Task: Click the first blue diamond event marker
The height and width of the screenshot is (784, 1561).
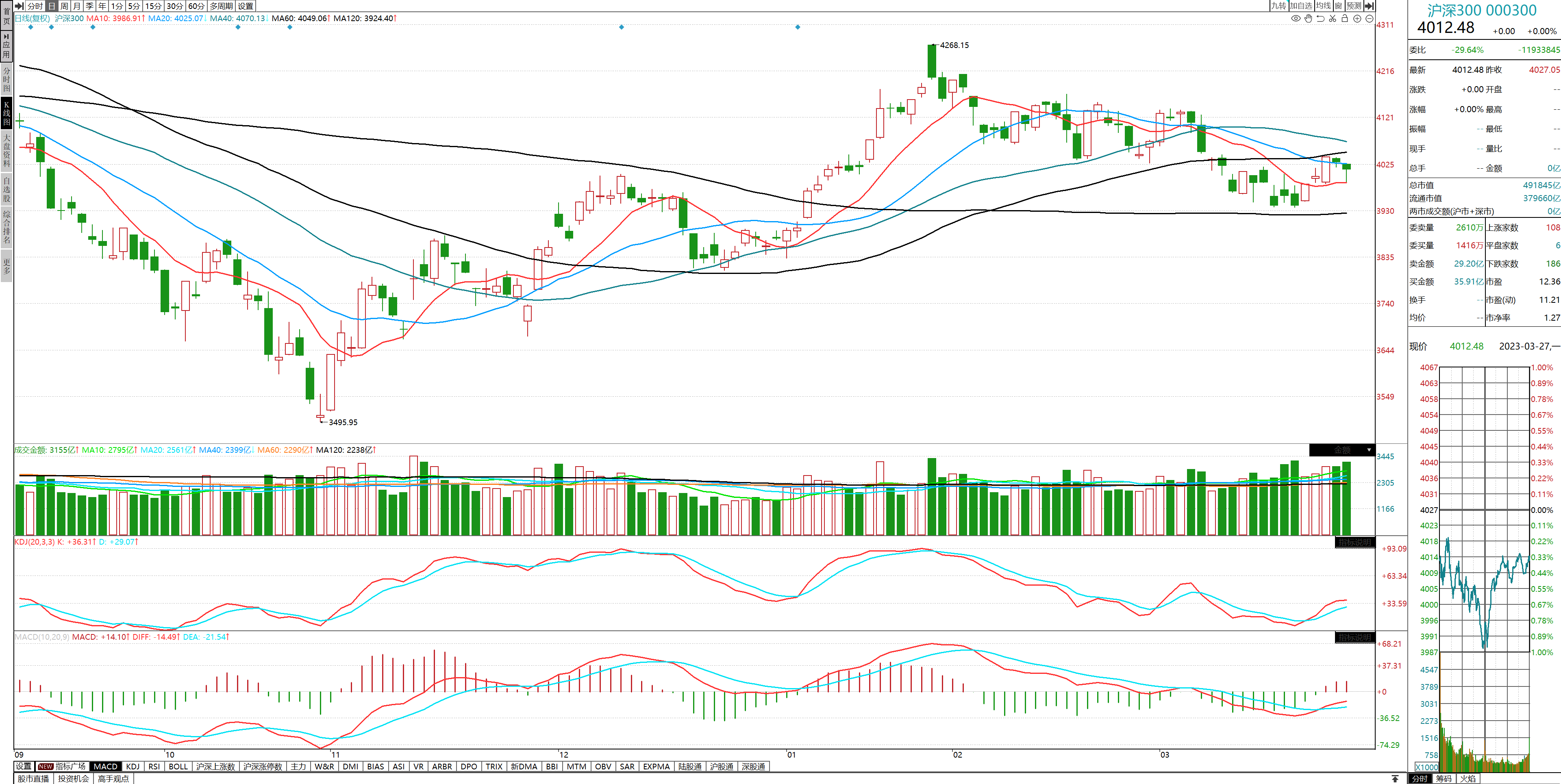Action: 31,27
